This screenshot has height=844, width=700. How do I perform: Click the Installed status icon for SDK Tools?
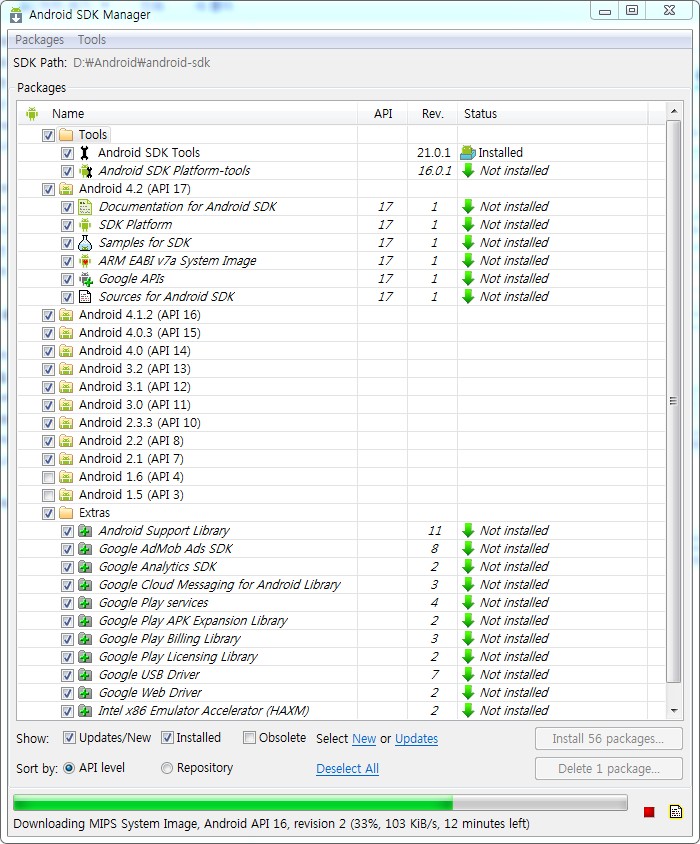[x=468, y=153]
